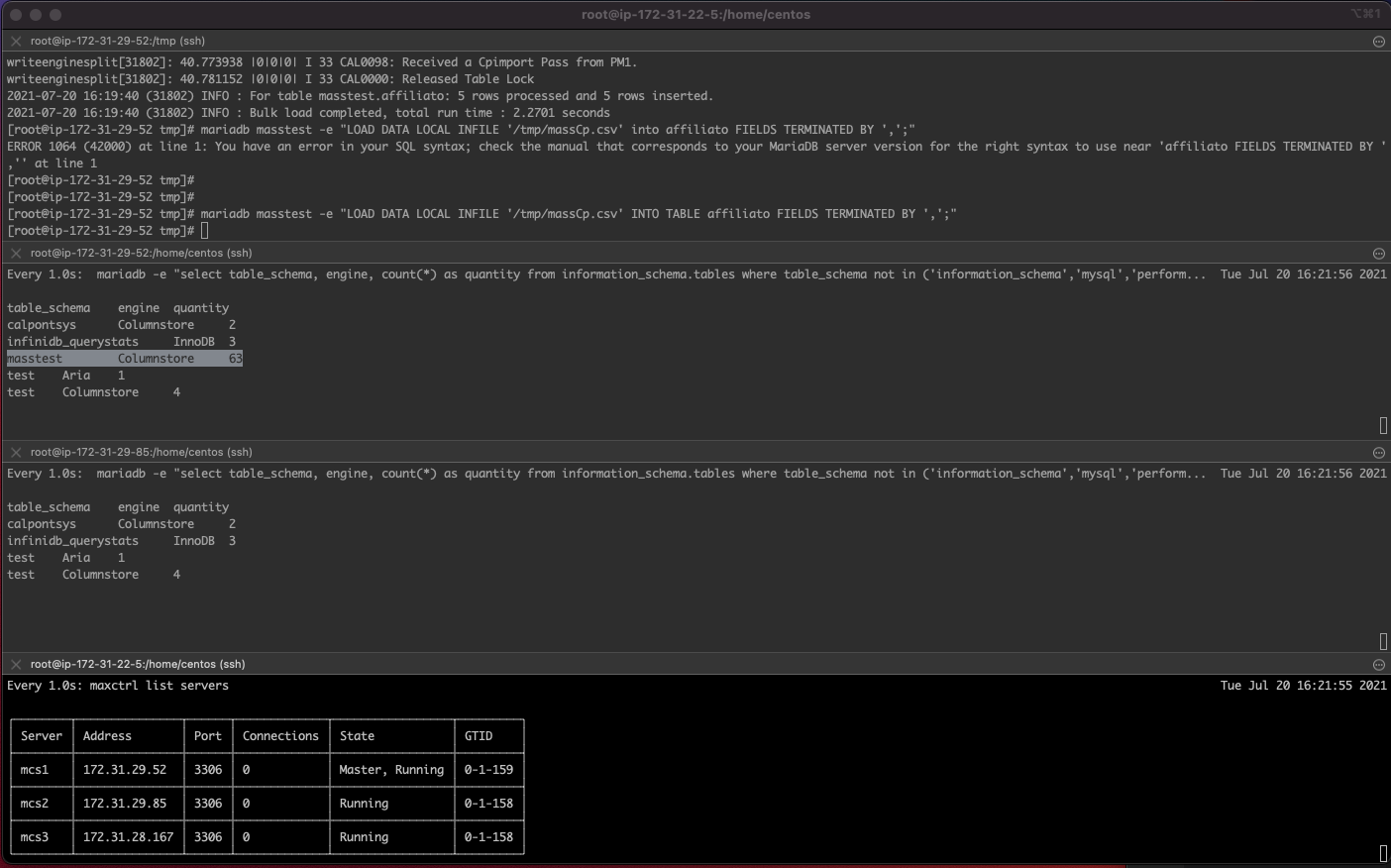Image resolution: width=1391 pixels, height=868 pixels.
Task: Close the root@ip-172-31-22-5 pane
Action: point(16,665)
